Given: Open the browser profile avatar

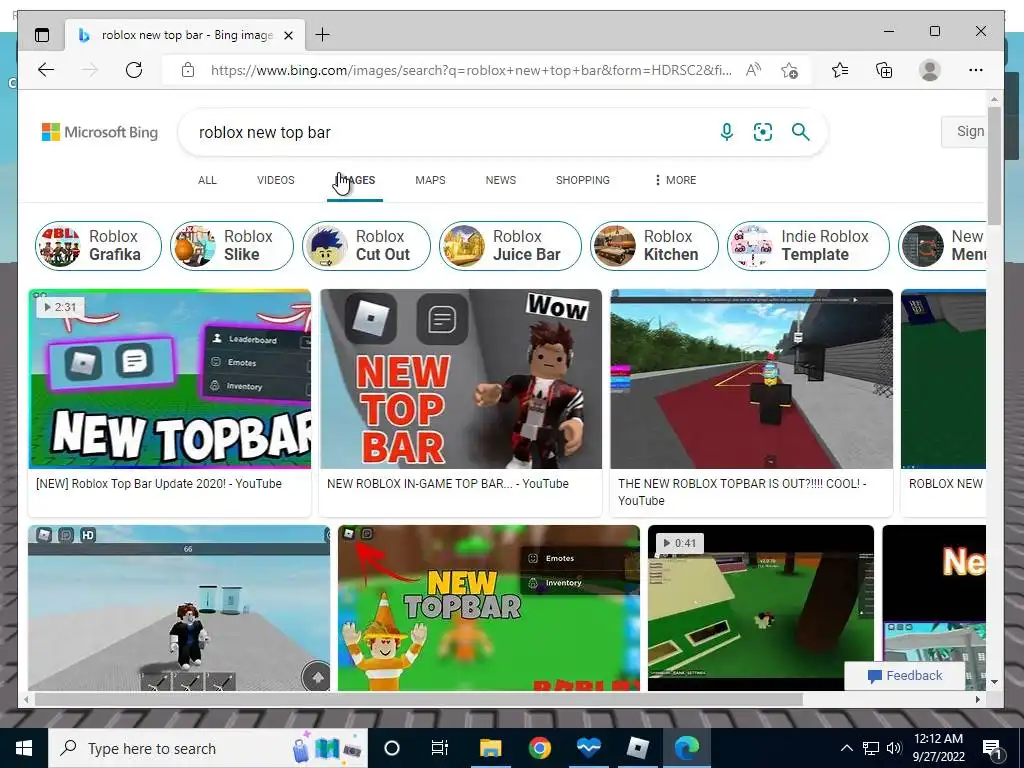Looking at the screenshot, I should (x=929, y=70).
